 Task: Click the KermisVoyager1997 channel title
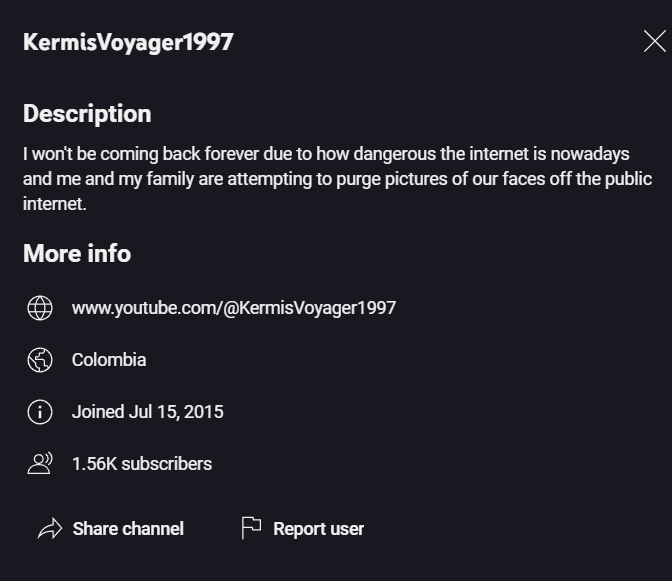click(128, 42)
